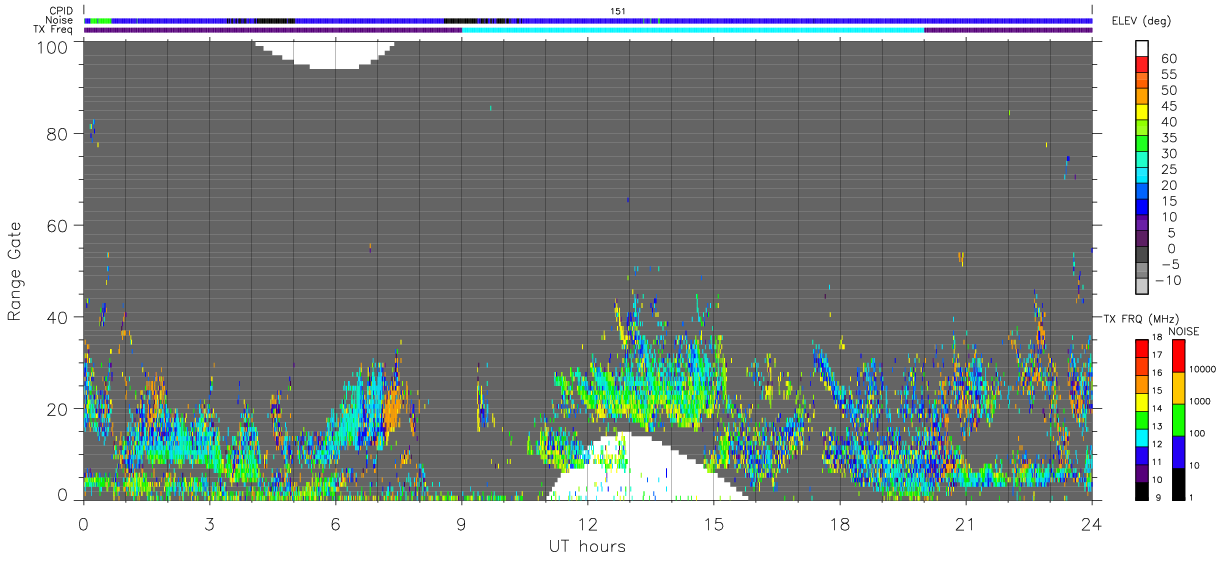Image resolution: width=1228 pixels, height=567 pixels.
Task: Click the cyan ELEV swatch between 20 and 25
Action: pyautogui.click(x=1143, y=174)
